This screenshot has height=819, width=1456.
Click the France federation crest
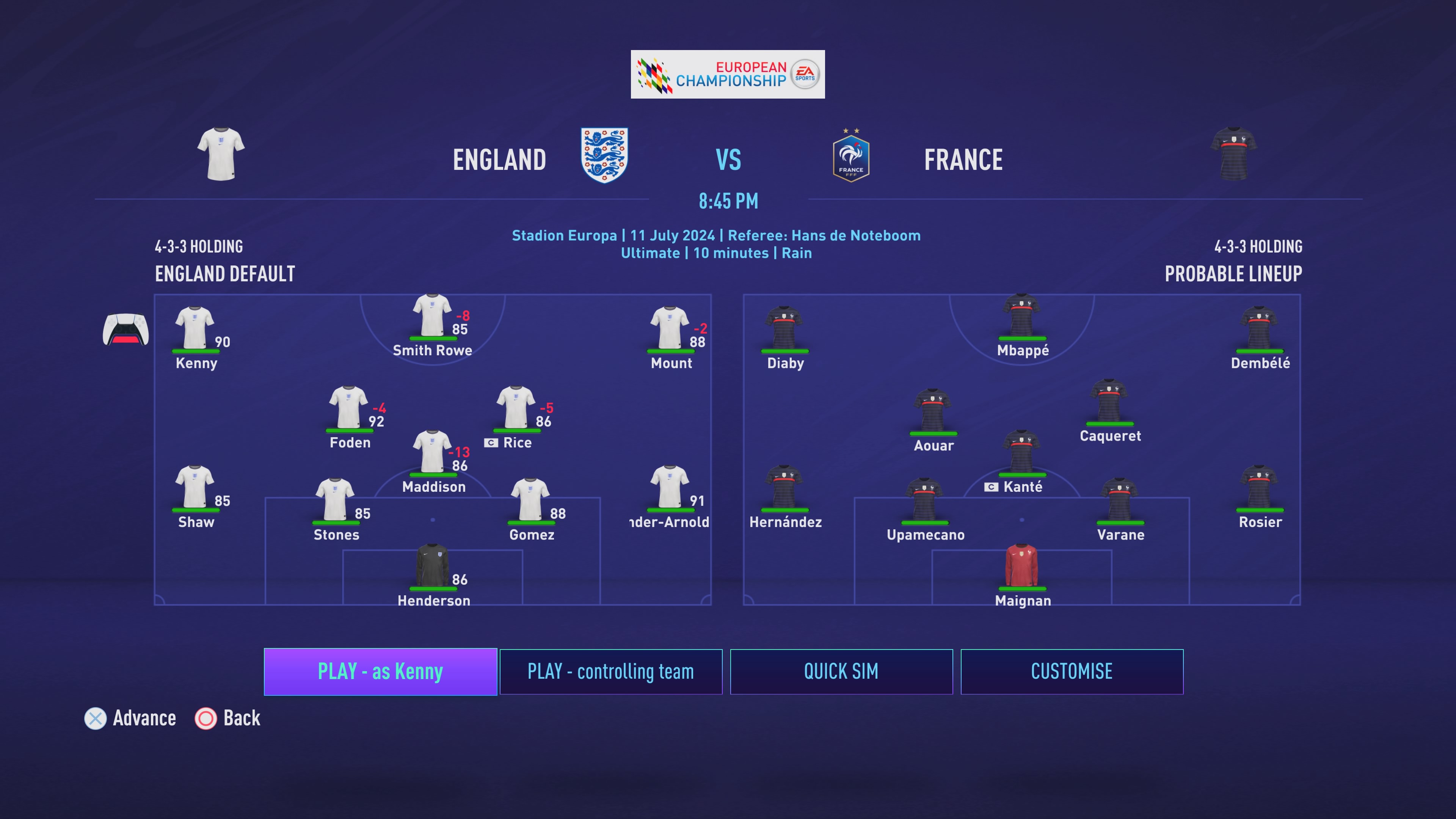pyautogui.click(x=850, y=155)
